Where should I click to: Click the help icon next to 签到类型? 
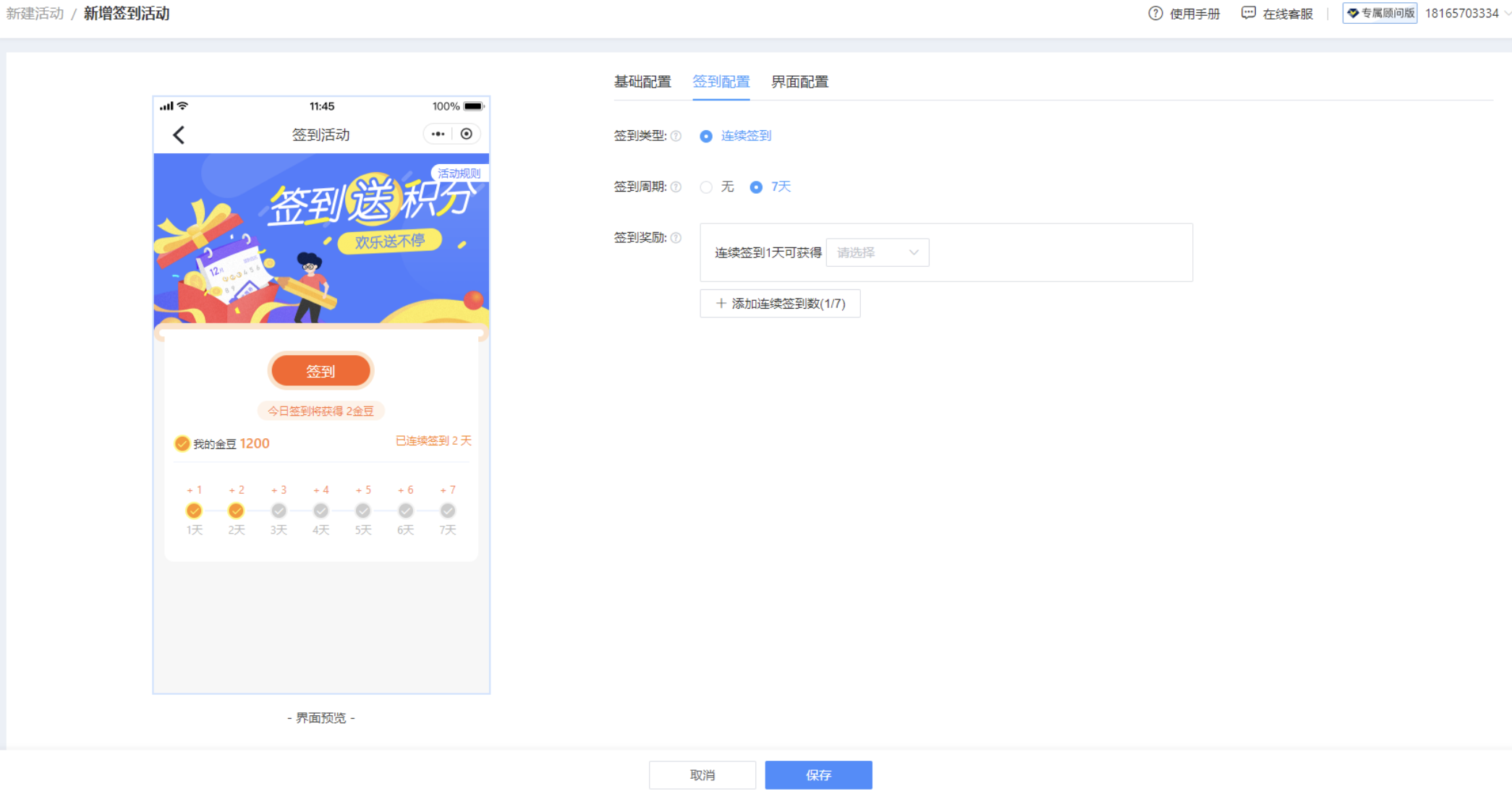coord(676,136)
